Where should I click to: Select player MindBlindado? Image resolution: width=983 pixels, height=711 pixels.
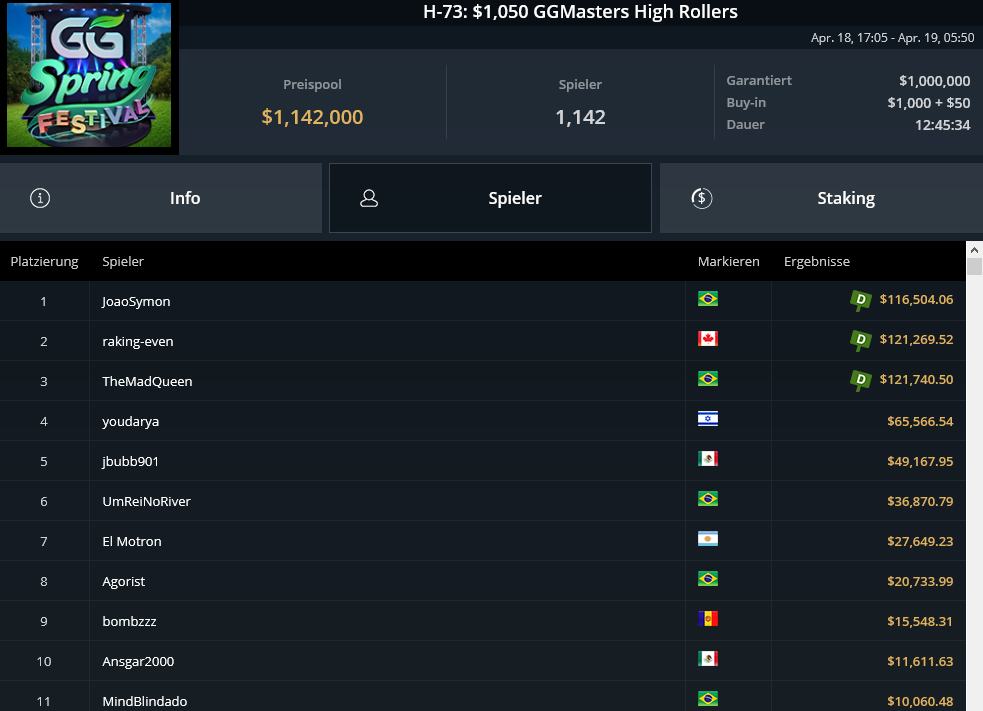pyautogui.click(x=145, y=702)
